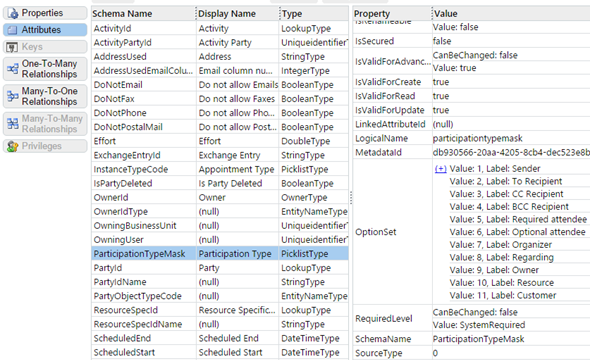This screenshot has height=360, width=590.
Task: Click the One-To-Many Relationships icon
Action: [x=12, y=69]
